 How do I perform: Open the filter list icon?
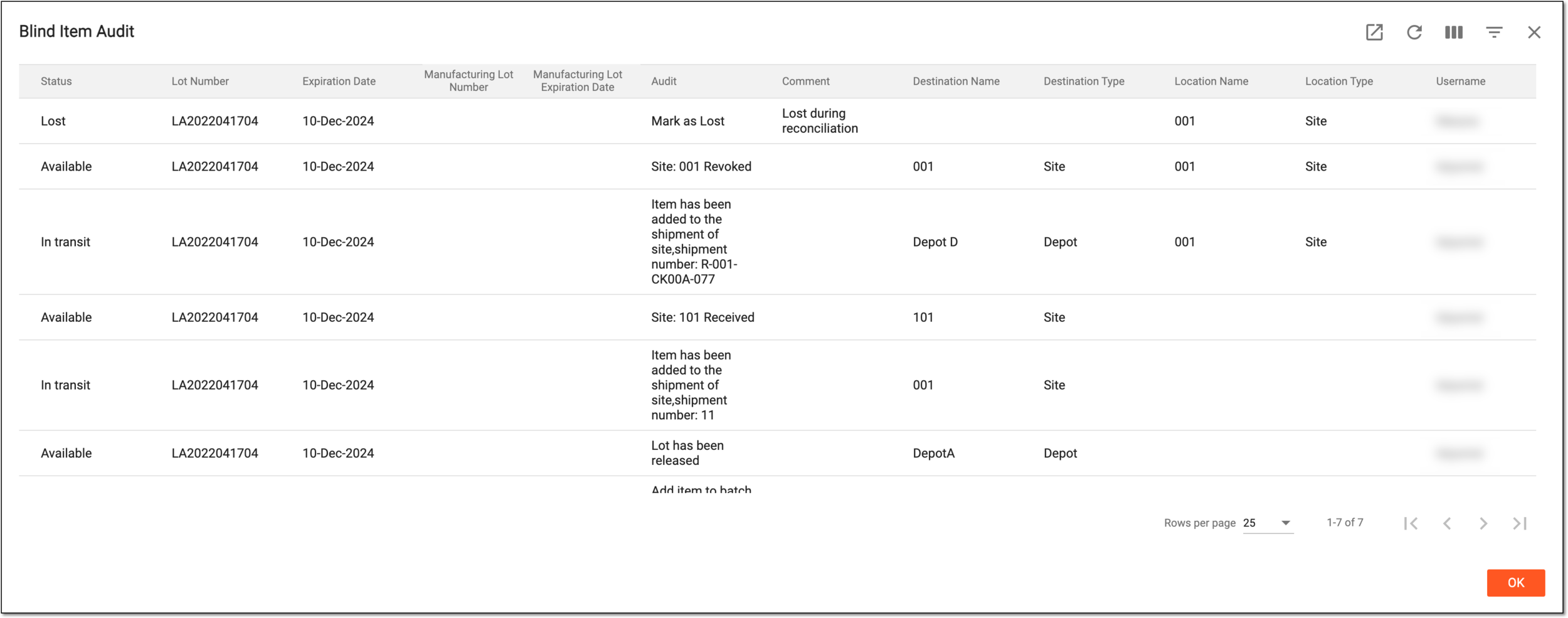point(1495,32)
